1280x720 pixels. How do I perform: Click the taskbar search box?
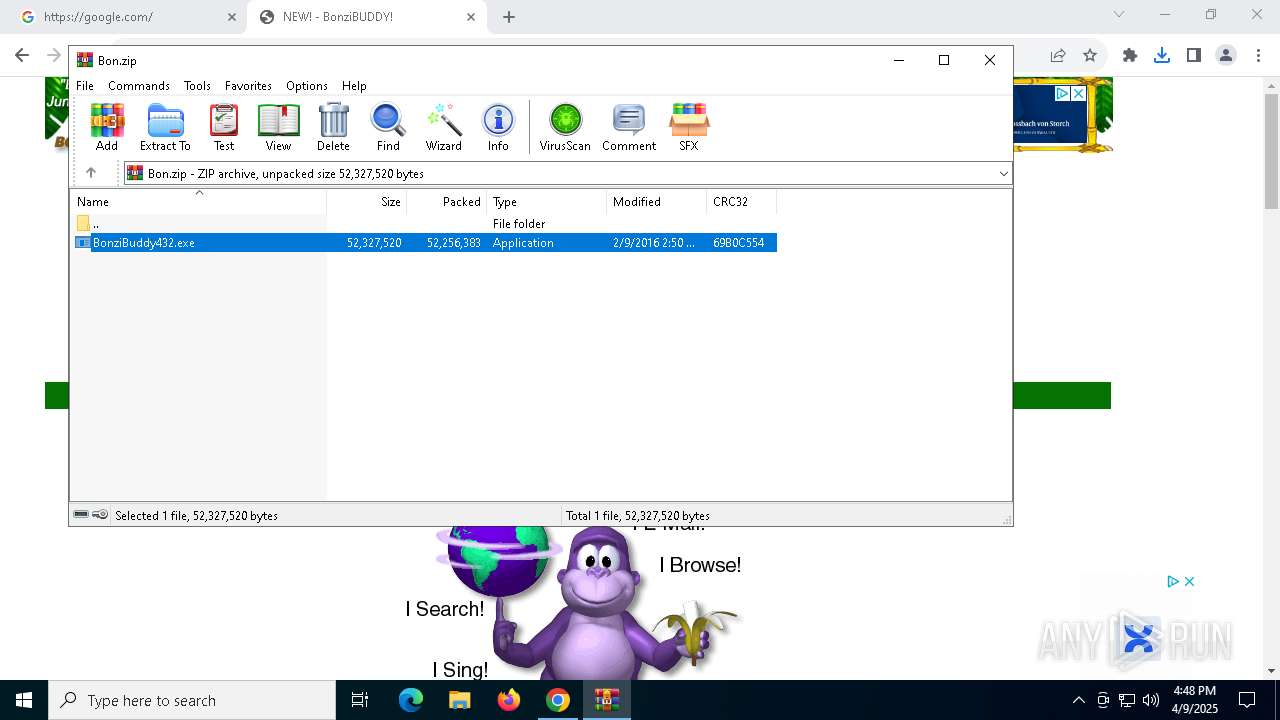pyautogui.click(x=192, y=700)
